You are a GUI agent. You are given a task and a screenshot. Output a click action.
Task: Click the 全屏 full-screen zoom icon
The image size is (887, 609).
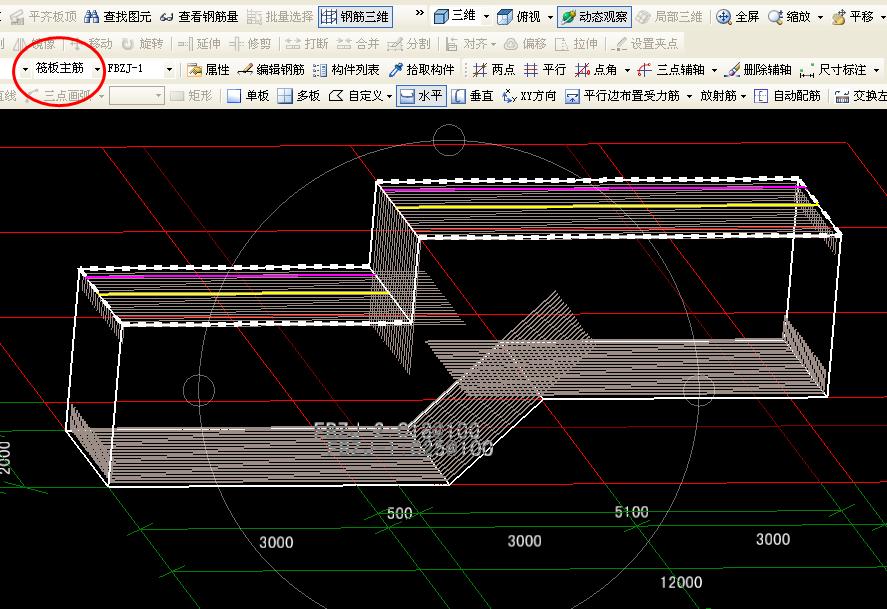coord(724,17)
